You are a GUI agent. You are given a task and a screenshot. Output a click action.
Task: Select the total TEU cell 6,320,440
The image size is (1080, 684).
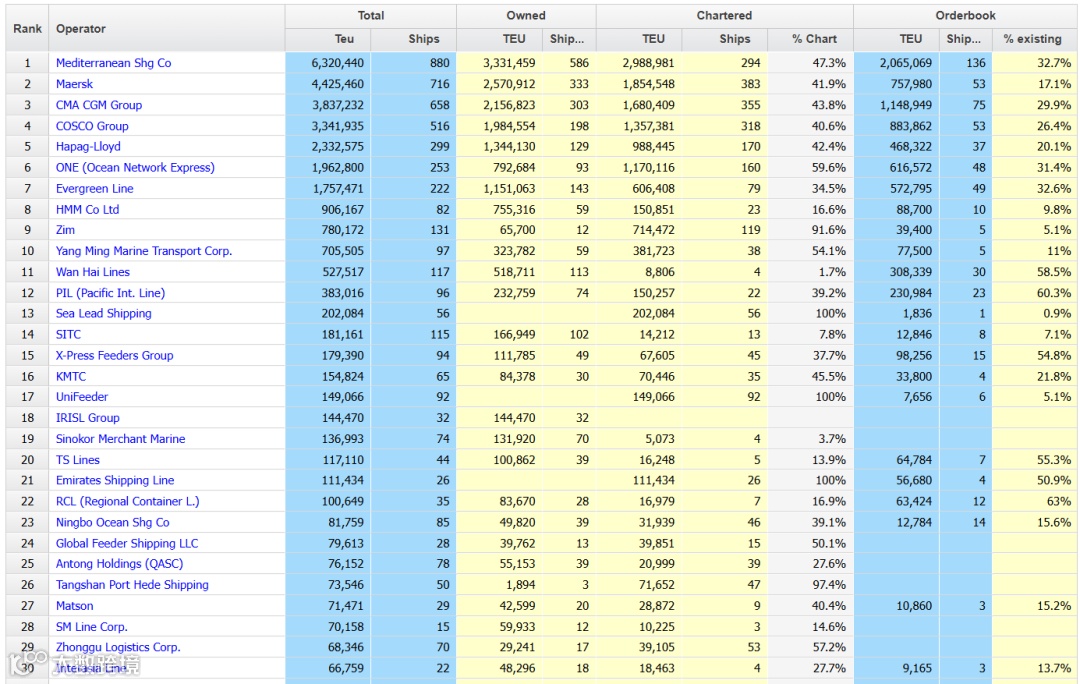[328, 63]
